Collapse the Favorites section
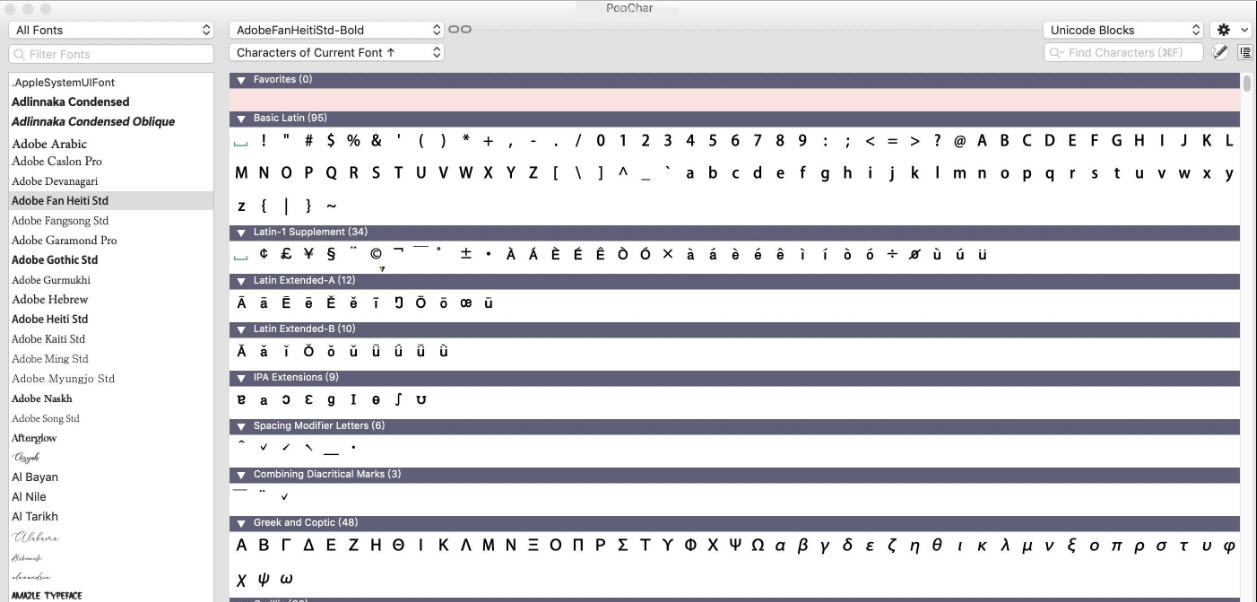The height and width of the screenshot is (602, 1257). click(x=240, y=77)
